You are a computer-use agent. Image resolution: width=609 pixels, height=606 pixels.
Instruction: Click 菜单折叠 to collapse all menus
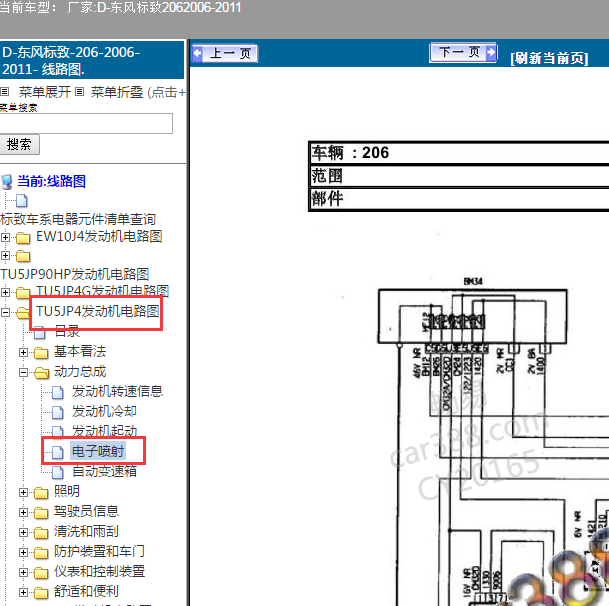pyautogui.click(x=117, y=92)
